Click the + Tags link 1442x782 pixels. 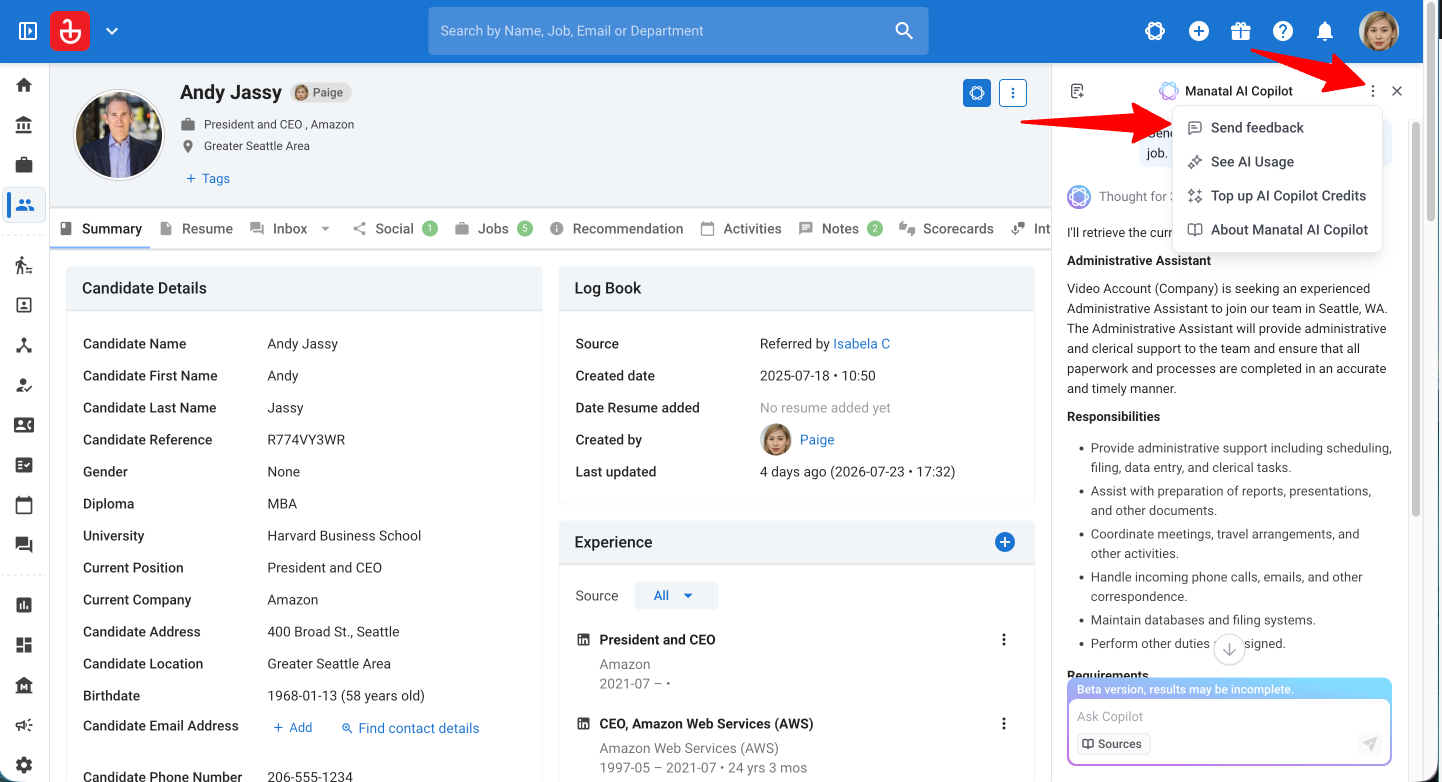tap(207, 179)
